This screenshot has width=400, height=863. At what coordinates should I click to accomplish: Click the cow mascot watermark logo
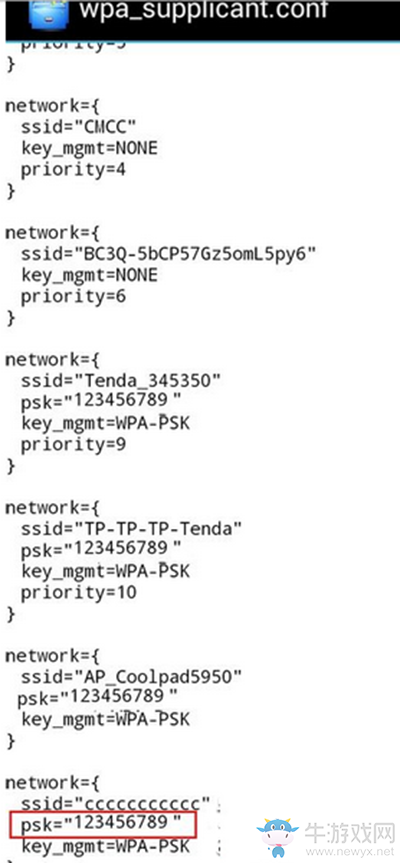click(x=277, y=837)
